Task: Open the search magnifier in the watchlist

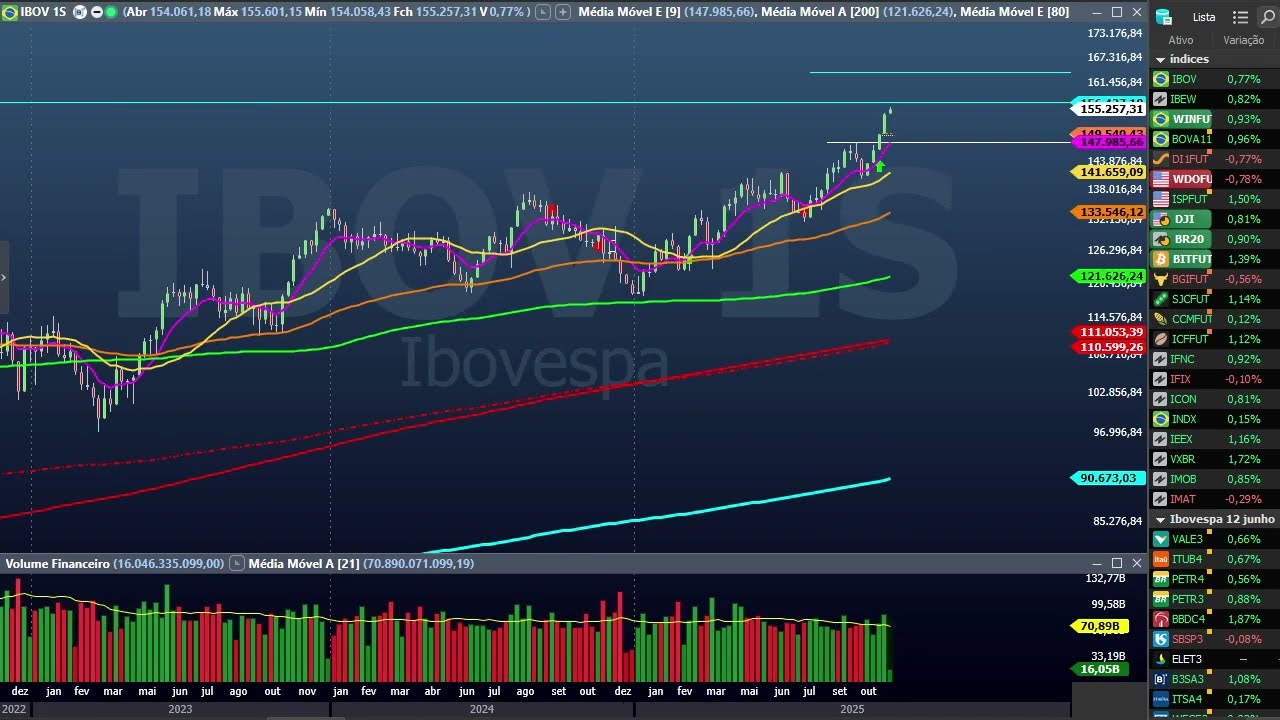Action: point(1266,17)
